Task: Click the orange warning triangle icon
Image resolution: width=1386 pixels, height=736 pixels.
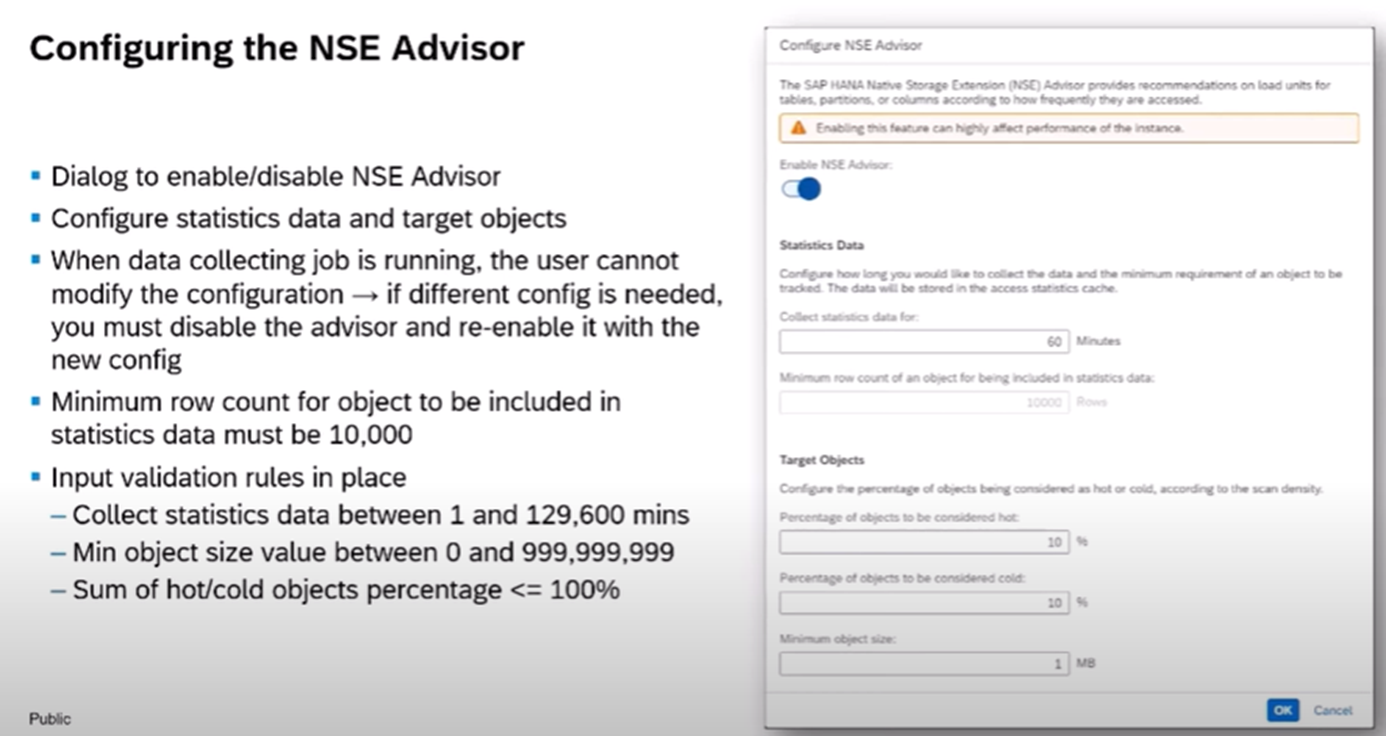Action: pos(798,128)
